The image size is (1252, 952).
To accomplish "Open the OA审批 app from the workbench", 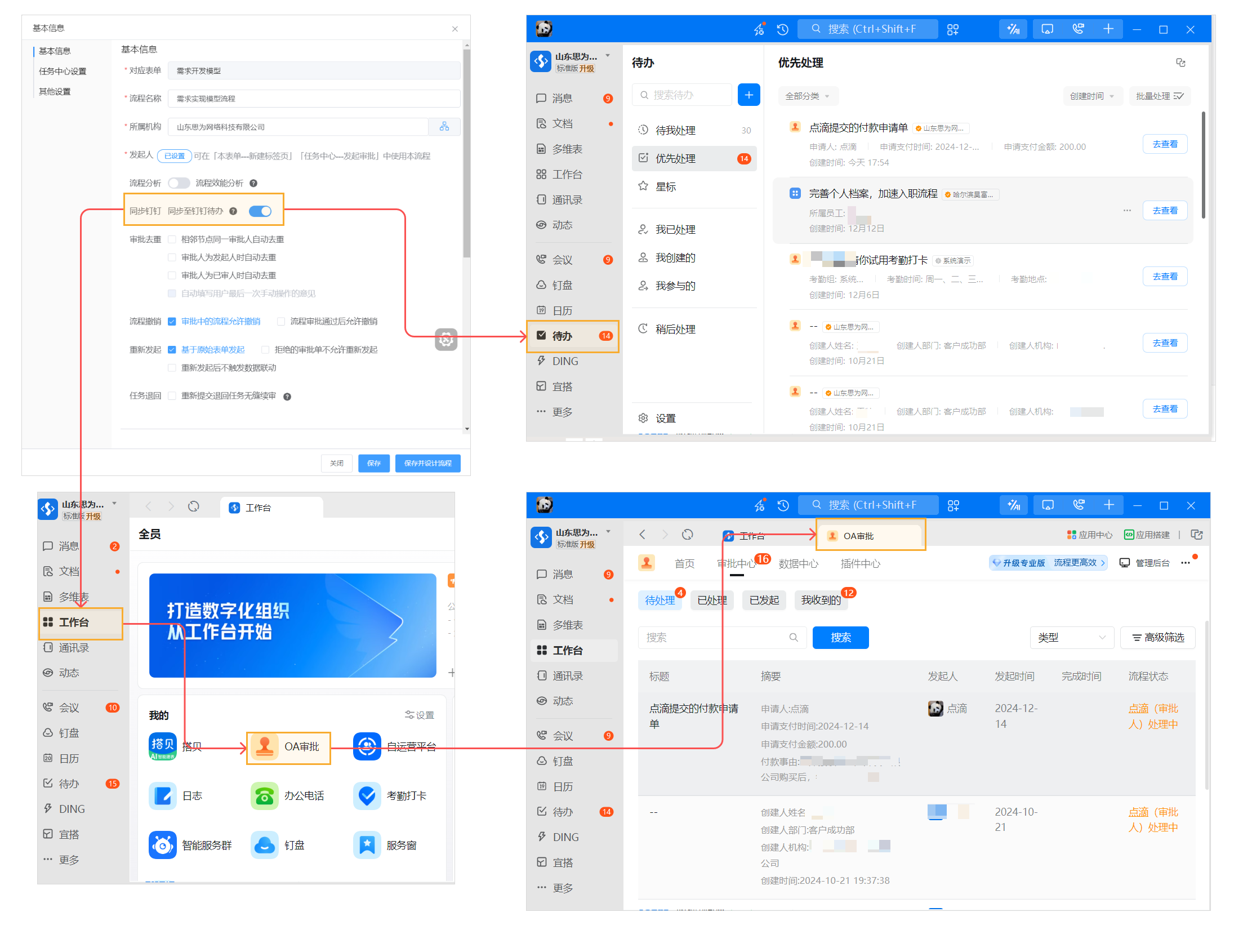I will tap(288, 748).
